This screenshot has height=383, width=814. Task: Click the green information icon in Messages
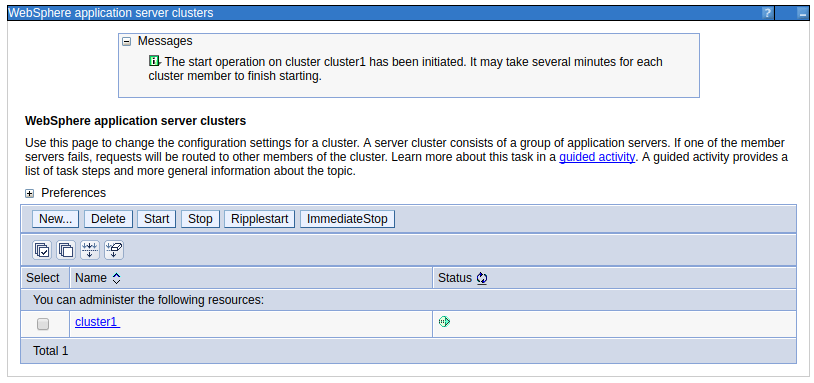click(154, 61)
